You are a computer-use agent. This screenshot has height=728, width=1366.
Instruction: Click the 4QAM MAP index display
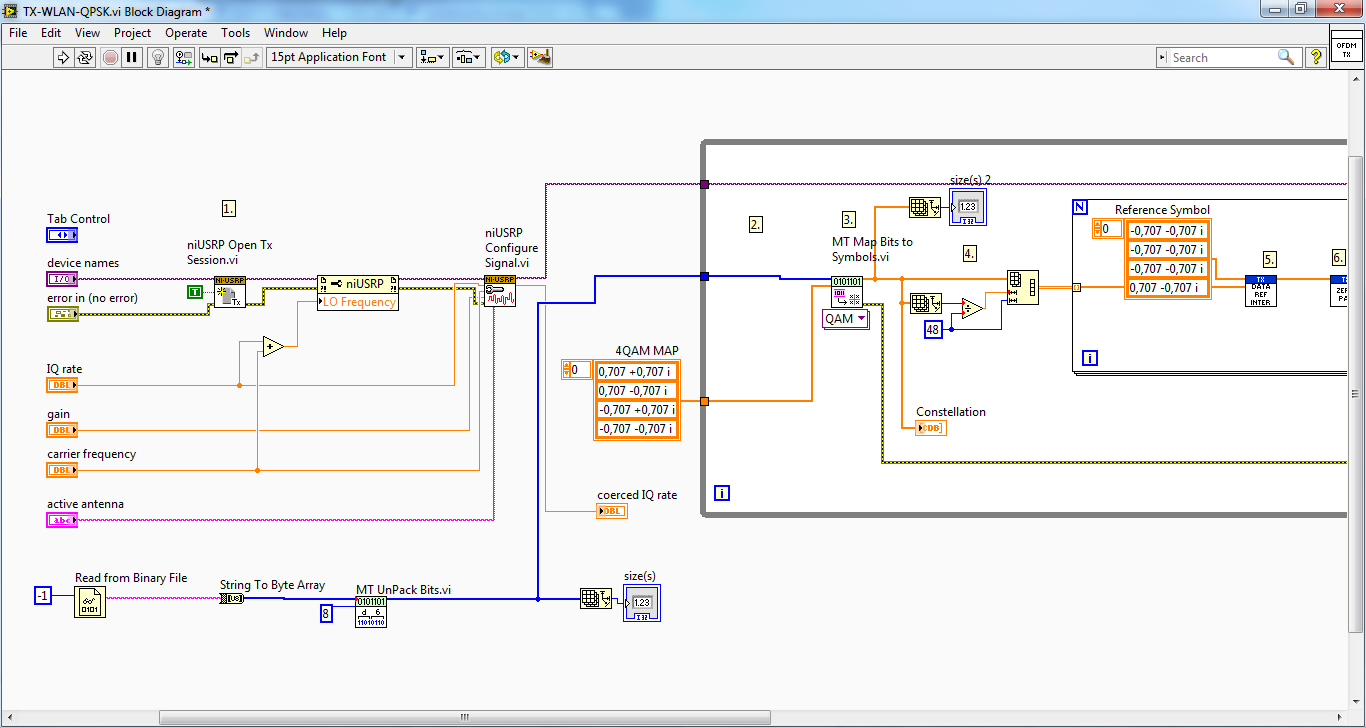point(577,370)
